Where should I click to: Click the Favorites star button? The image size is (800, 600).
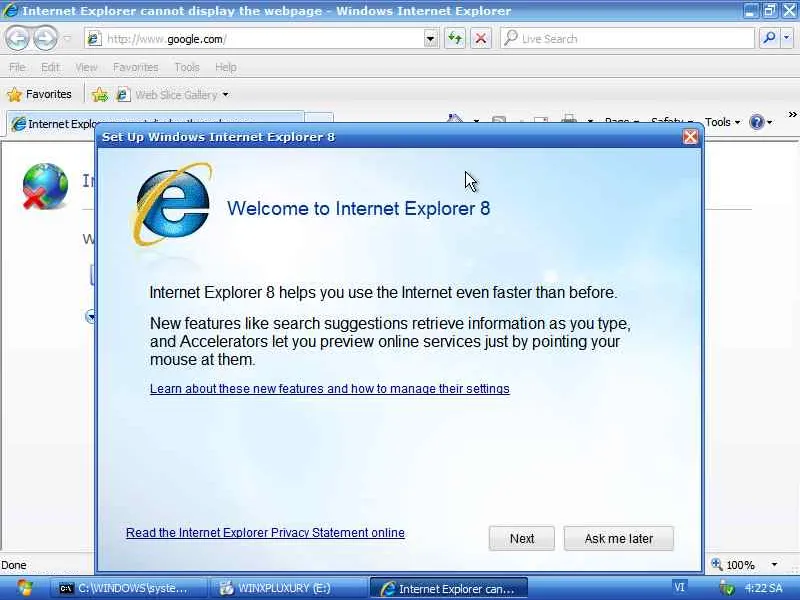pyautogui.click(x=39, y=94)
